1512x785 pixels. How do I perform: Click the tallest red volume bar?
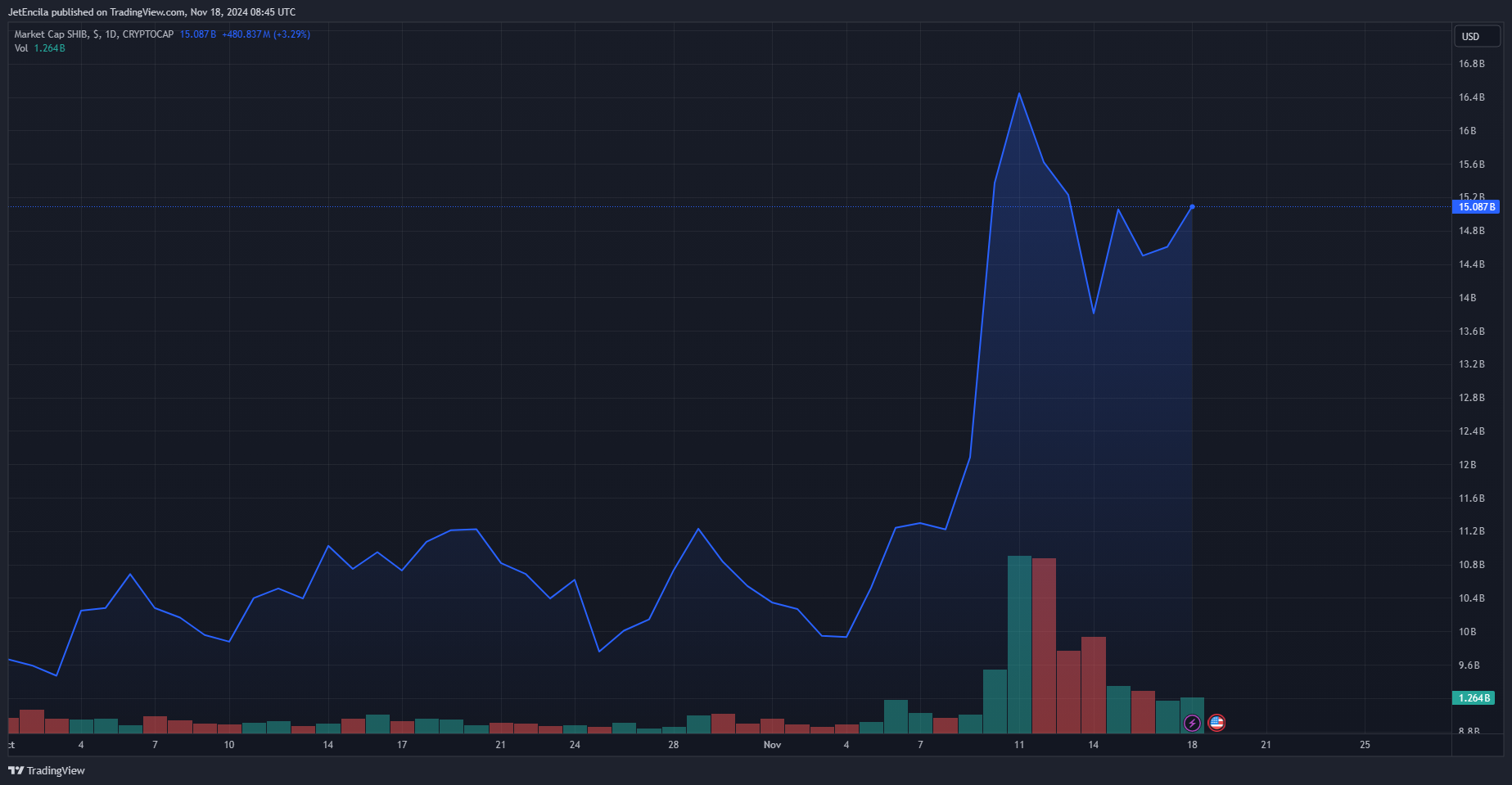tap(1044, 645)
